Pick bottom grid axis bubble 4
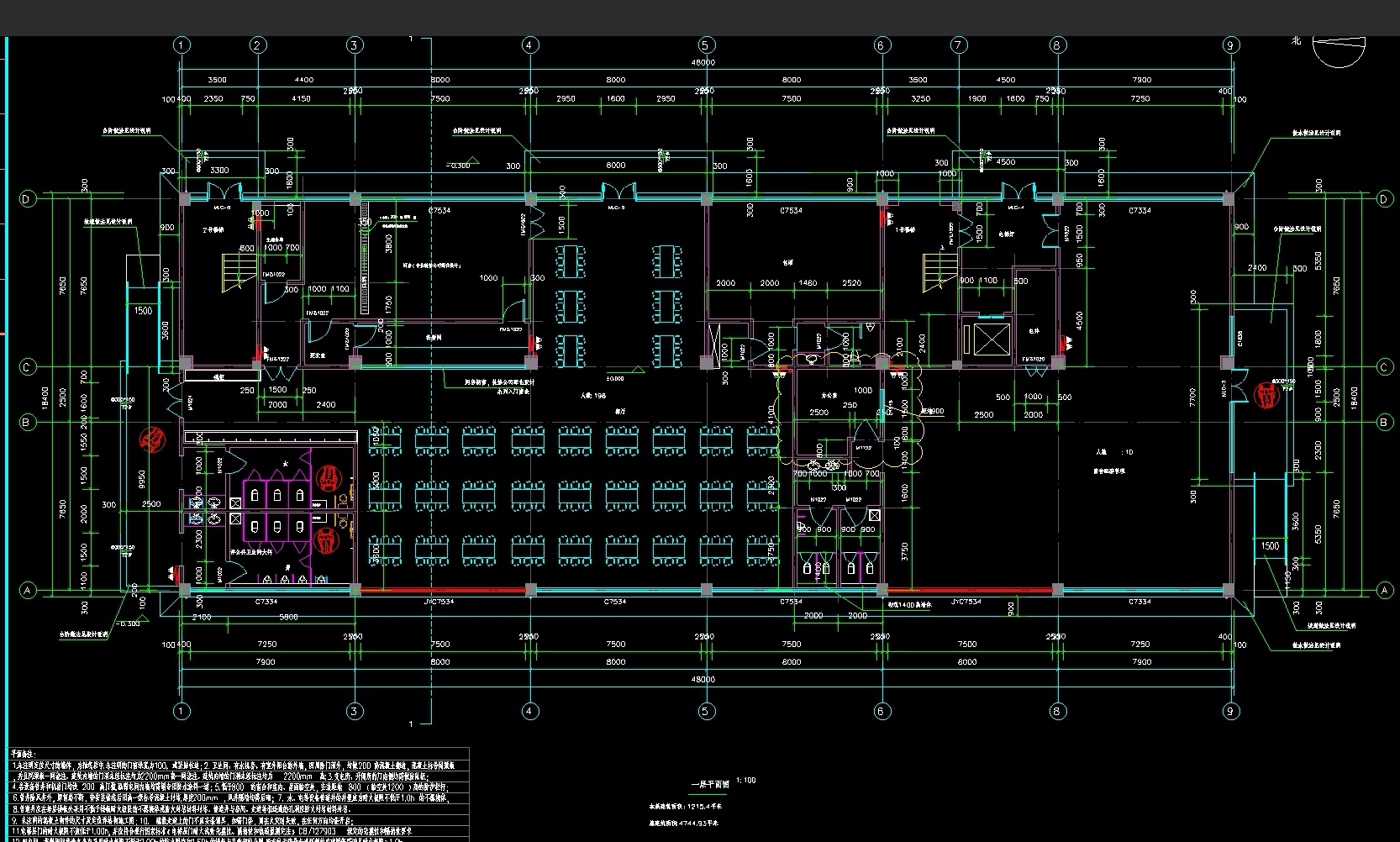This screenshot has height=842, width=1400. pyautogui.click(x=529, y=711)
